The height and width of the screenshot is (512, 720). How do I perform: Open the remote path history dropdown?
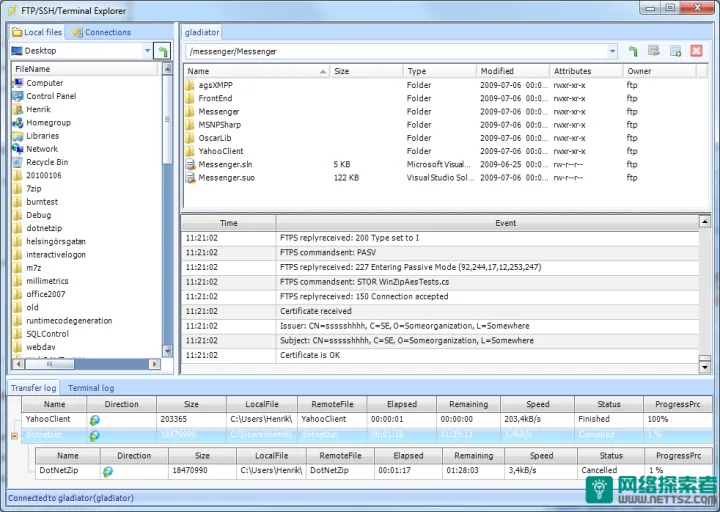click(x=612, y=51)
